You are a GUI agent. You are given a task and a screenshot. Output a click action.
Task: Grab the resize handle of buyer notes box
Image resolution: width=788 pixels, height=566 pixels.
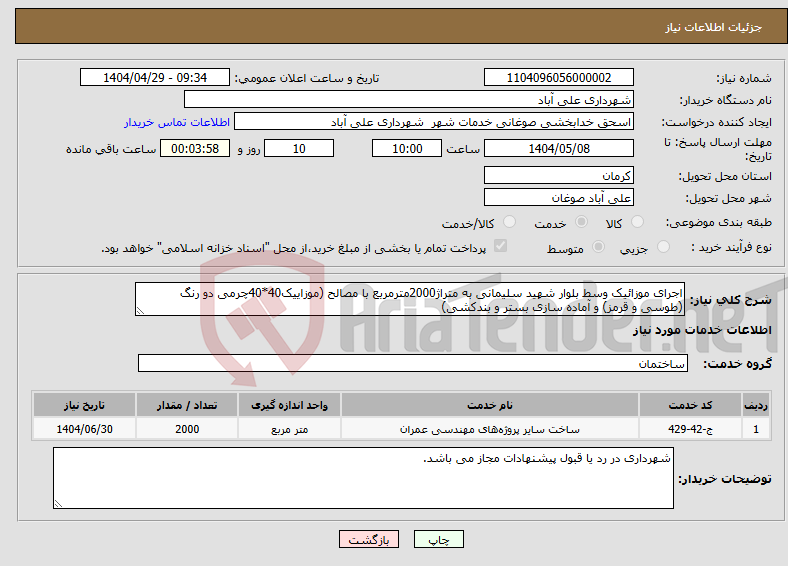pyautogui.click(x=58, y=503)
